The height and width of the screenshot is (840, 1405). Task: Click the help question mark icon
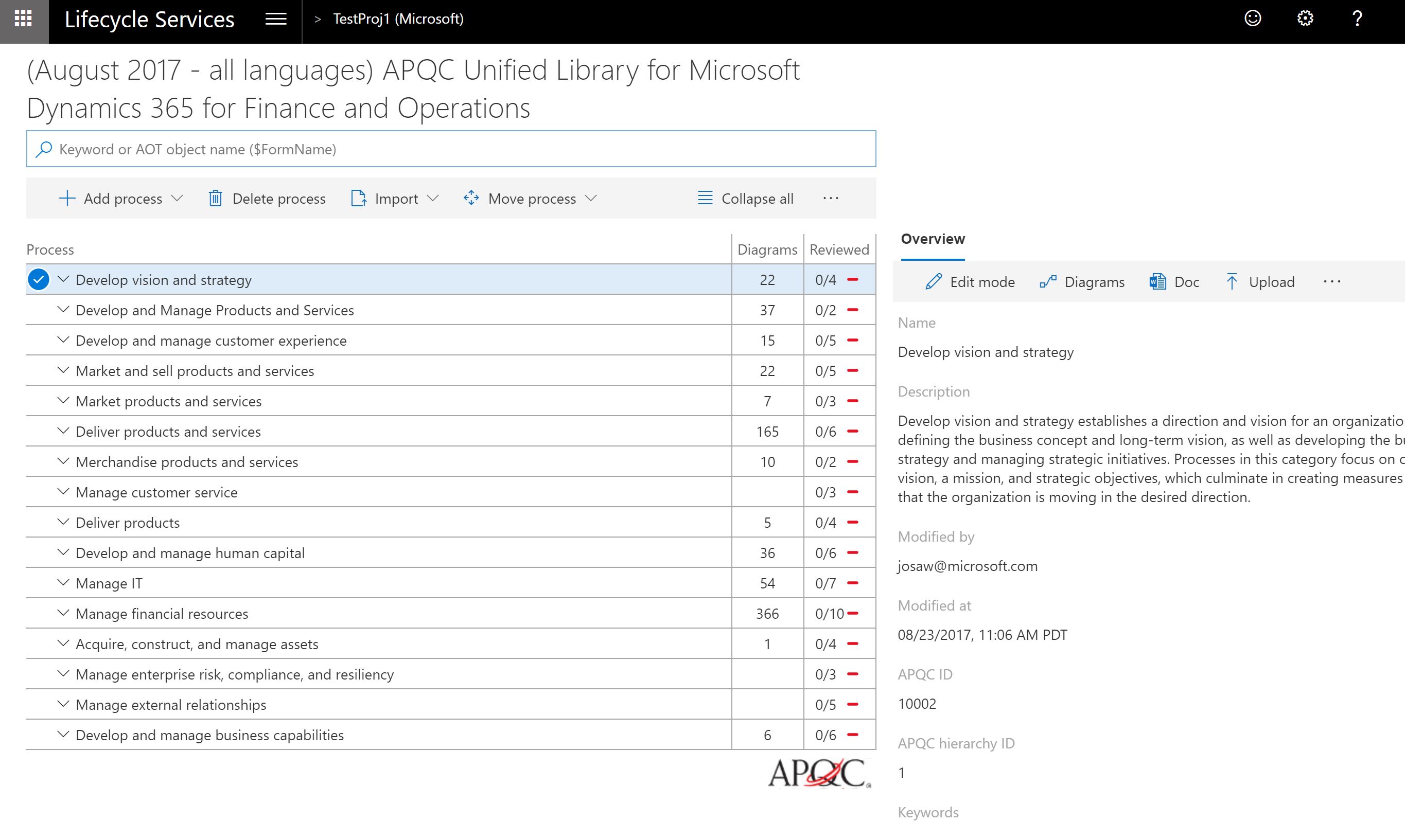click(1357, 19)
